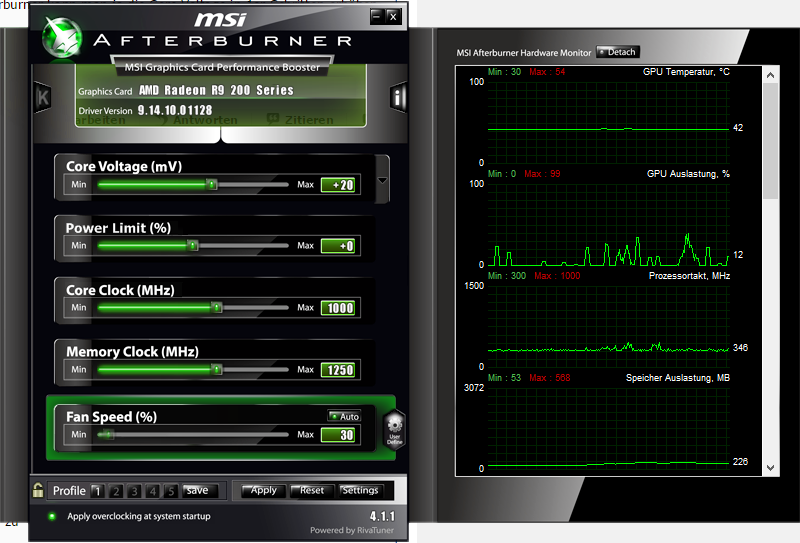Image resolution: width=800 pixels, height=543 pixels.
Task: Click the MSI dragon logo orb
Action: coord(62,37)
